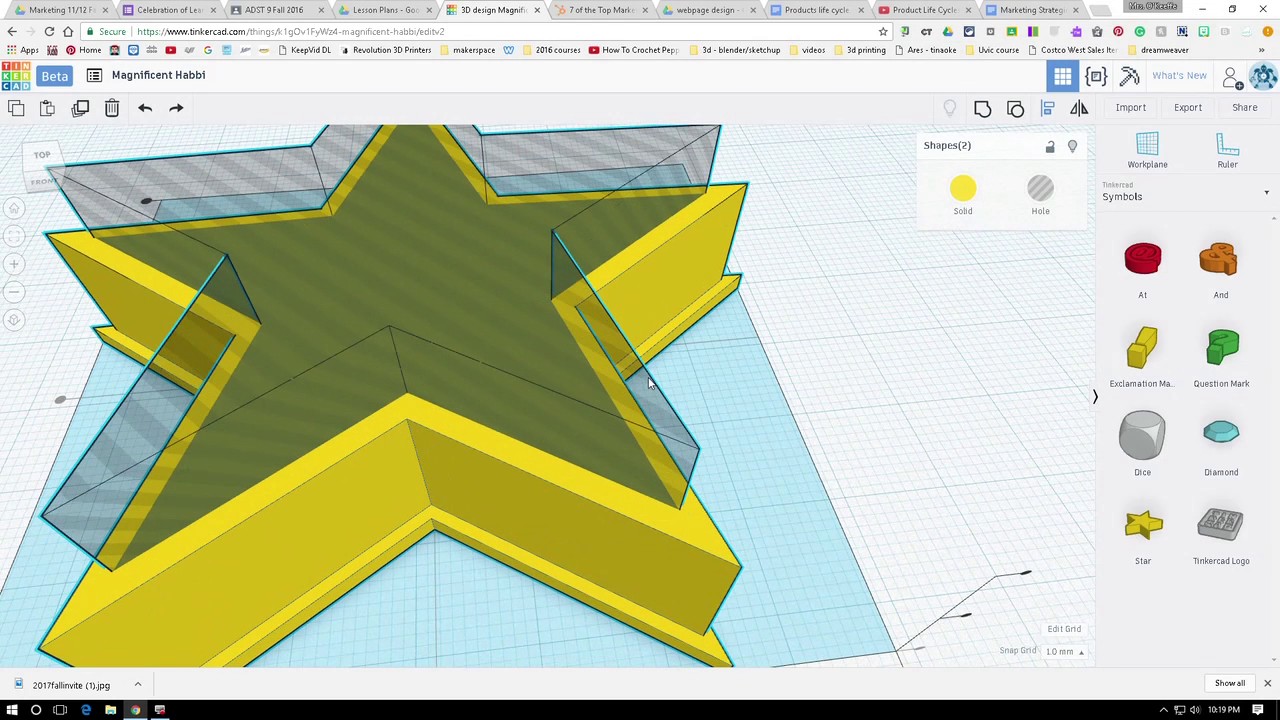1280x720 pixels.
Task: Switch to Codeblocks view icon
Action: pyautogui.click(x=1096, y=76)
